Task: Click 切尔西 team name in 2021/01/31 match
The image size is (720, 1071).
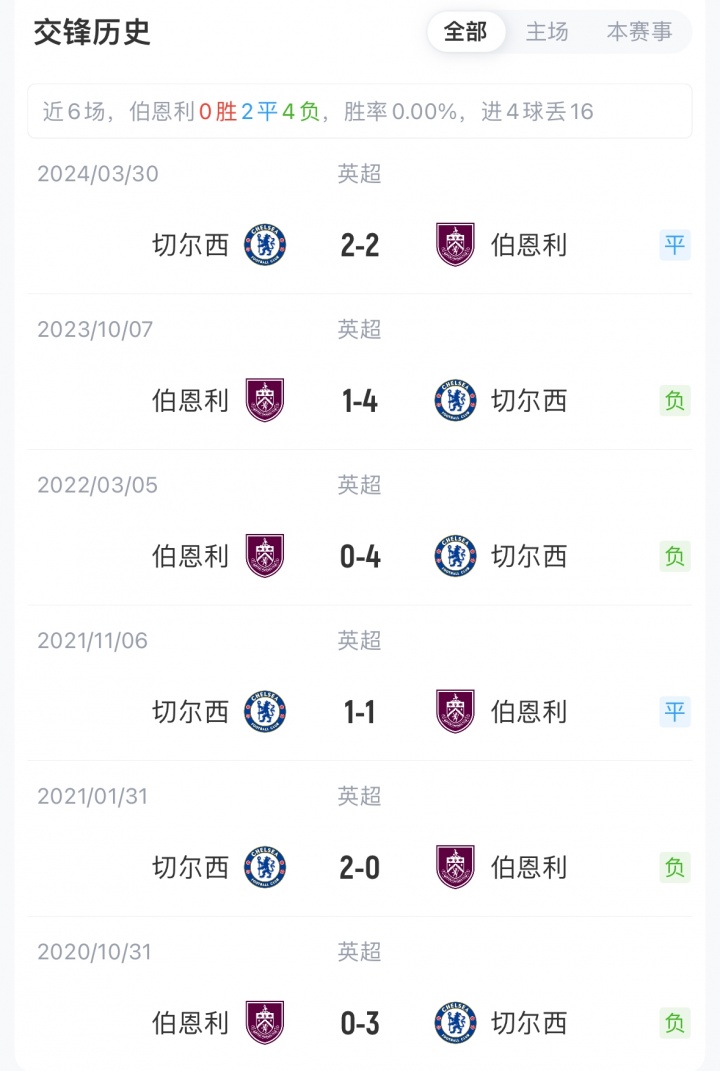Action: (191, 867)
